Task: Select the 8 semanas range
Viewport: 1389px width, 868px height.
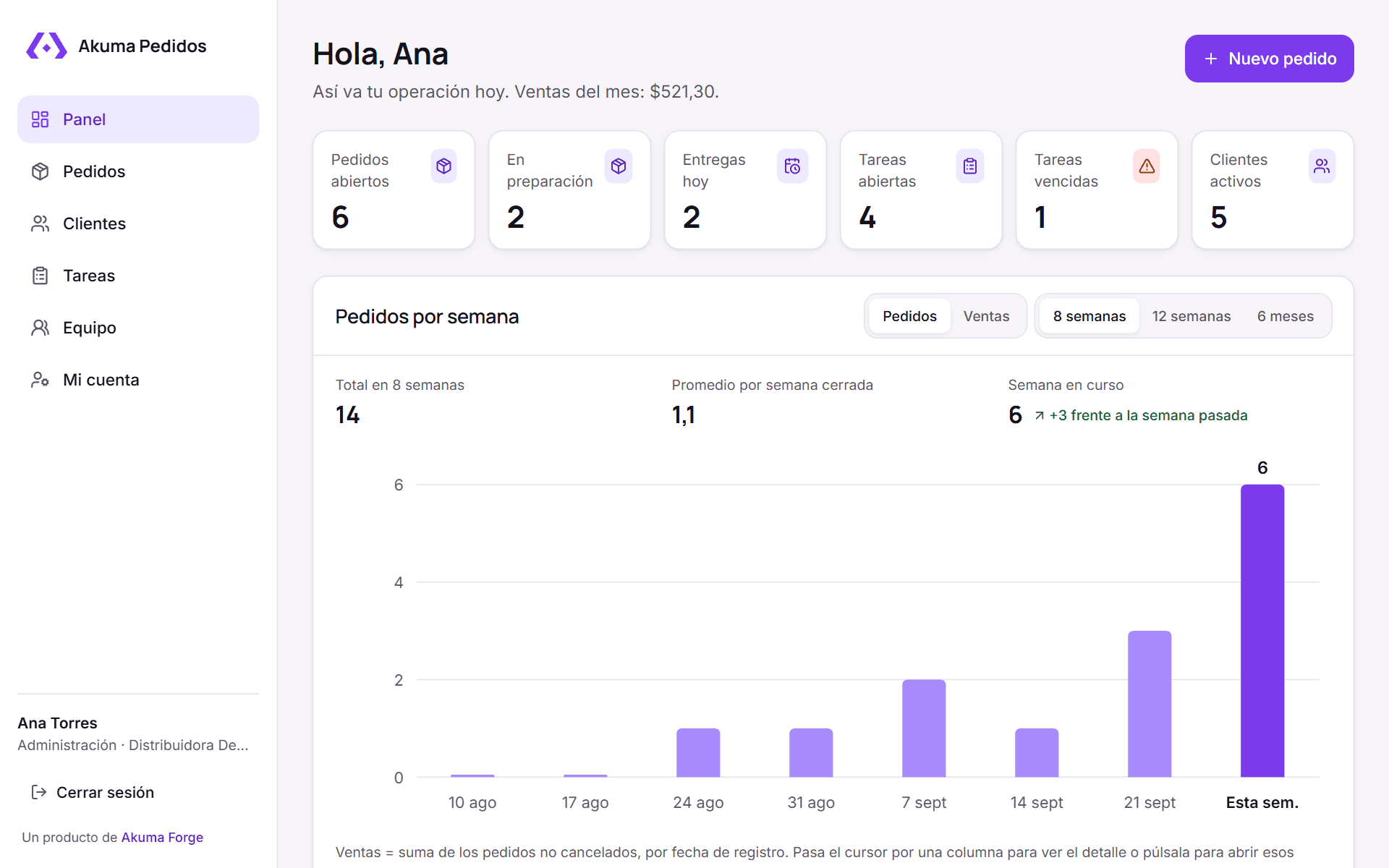Action: pyautogui.click(x=1089, y=316)
